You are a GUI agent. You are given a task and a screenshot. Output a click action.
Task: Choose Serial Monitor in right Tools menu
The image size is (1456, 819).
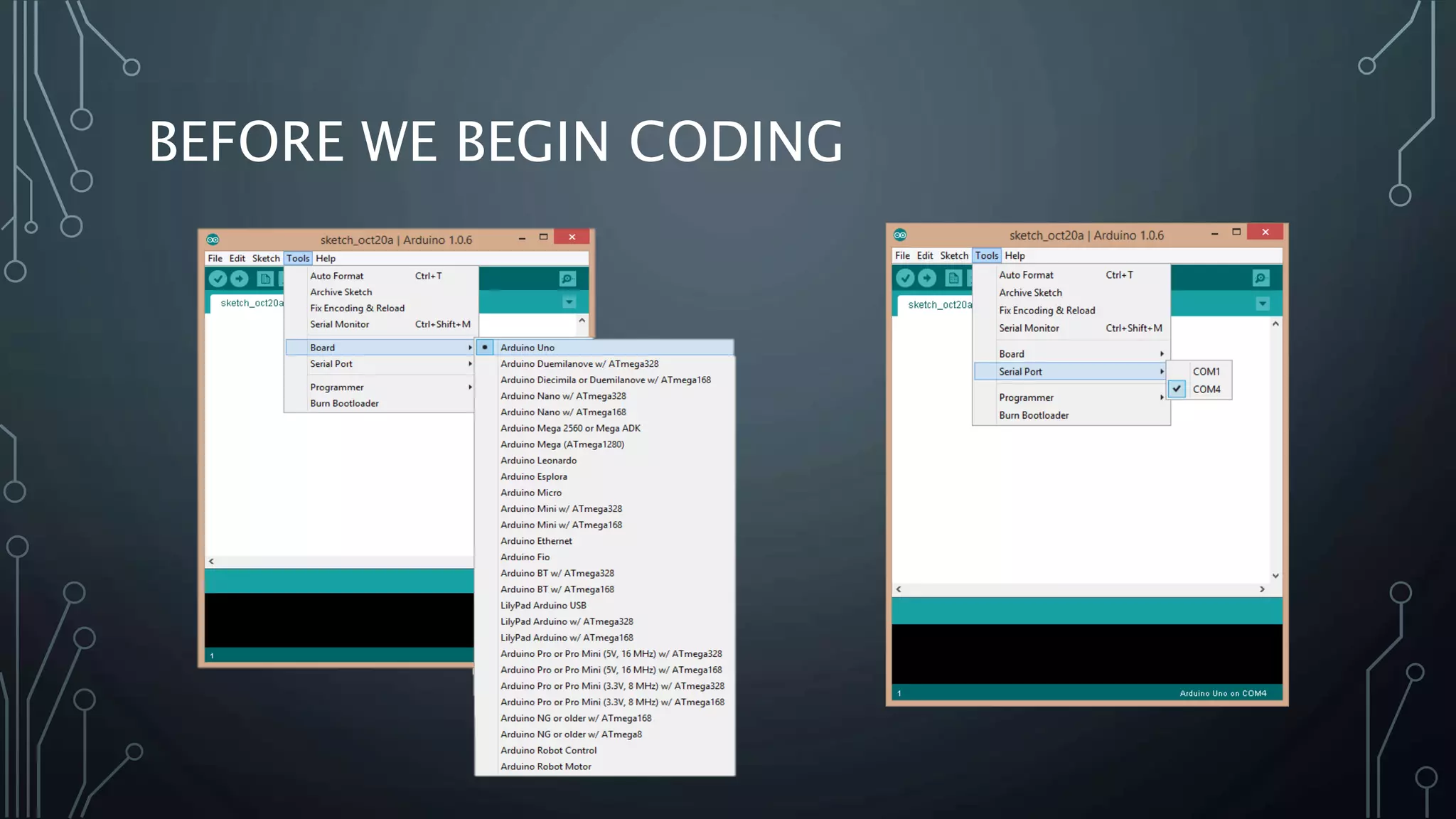[1071, 328]
